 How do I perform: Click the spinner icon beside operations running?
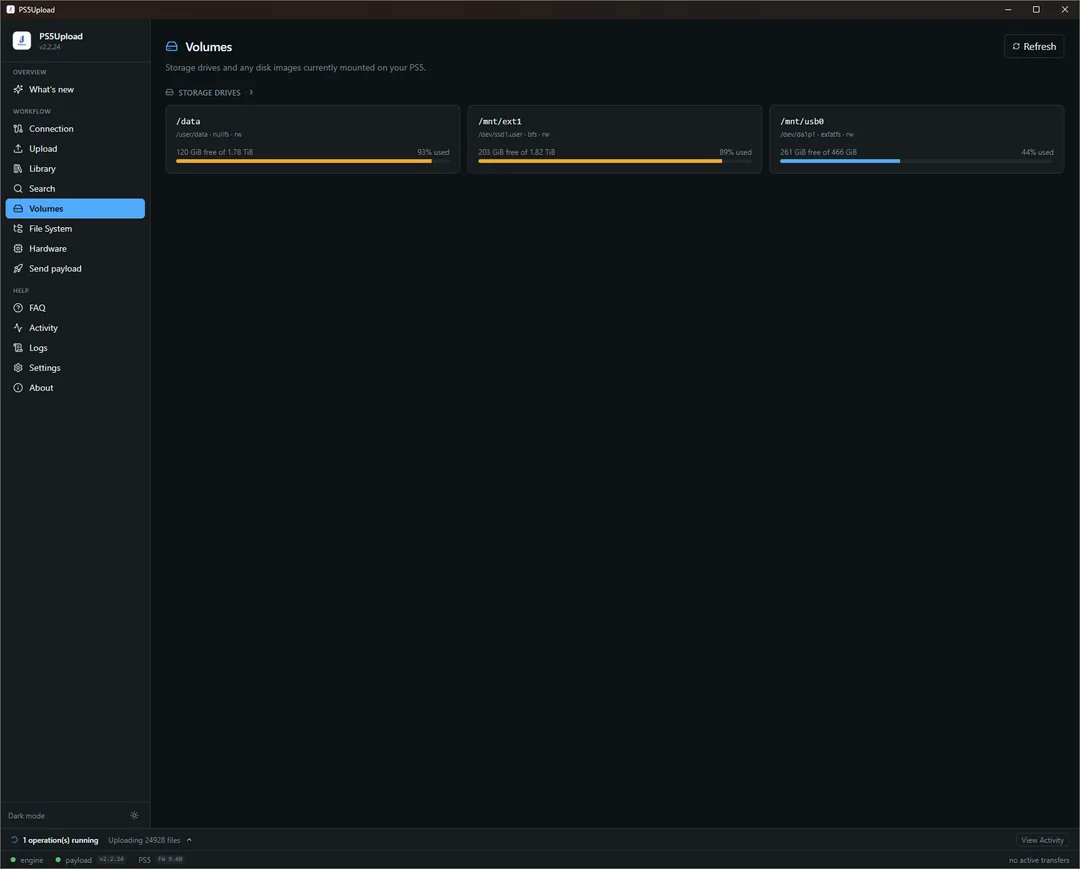click(14, 840)
